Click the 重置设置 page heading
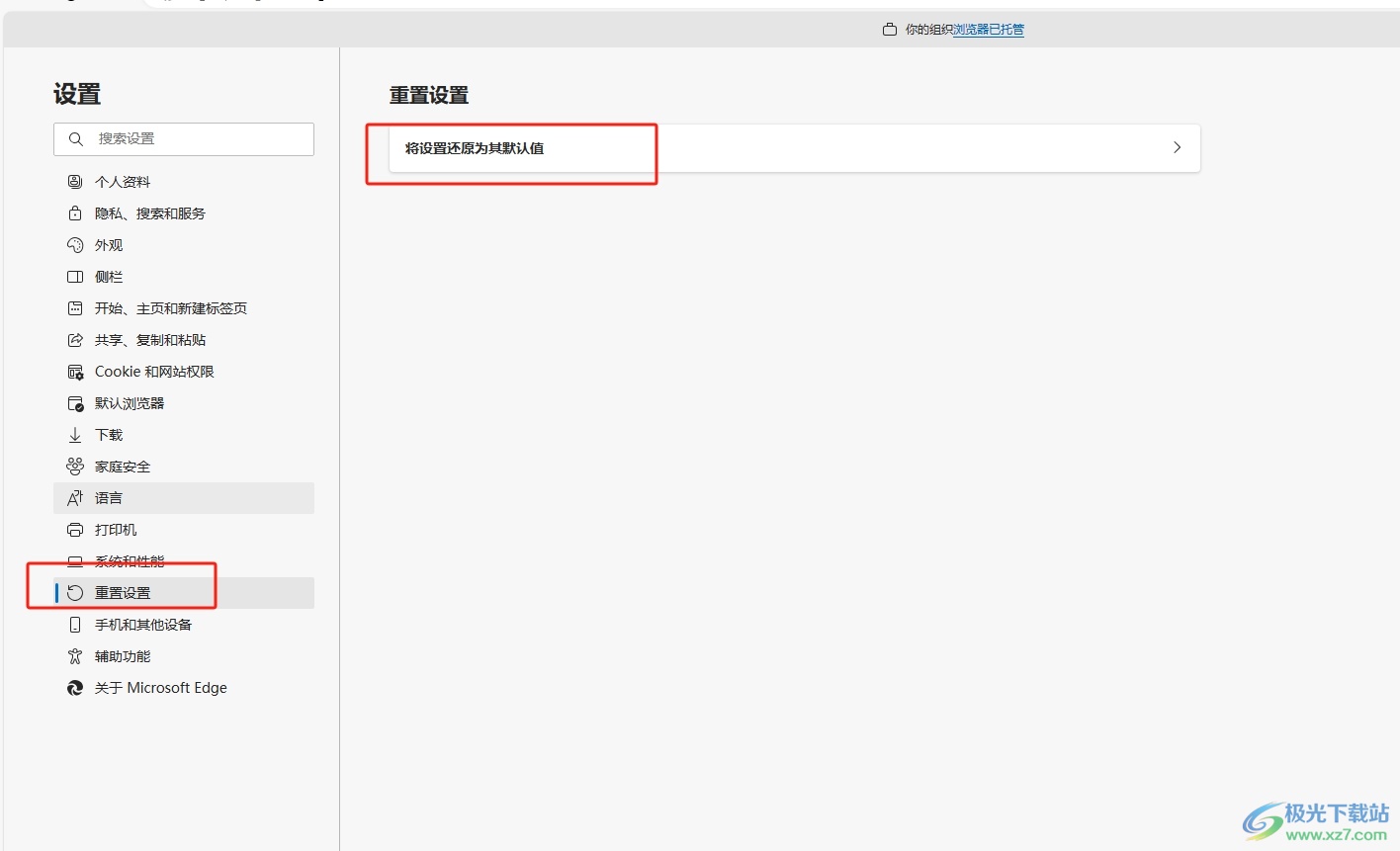Image resolution: width=1400 pixels, height=851 pixels. (429, 96)
